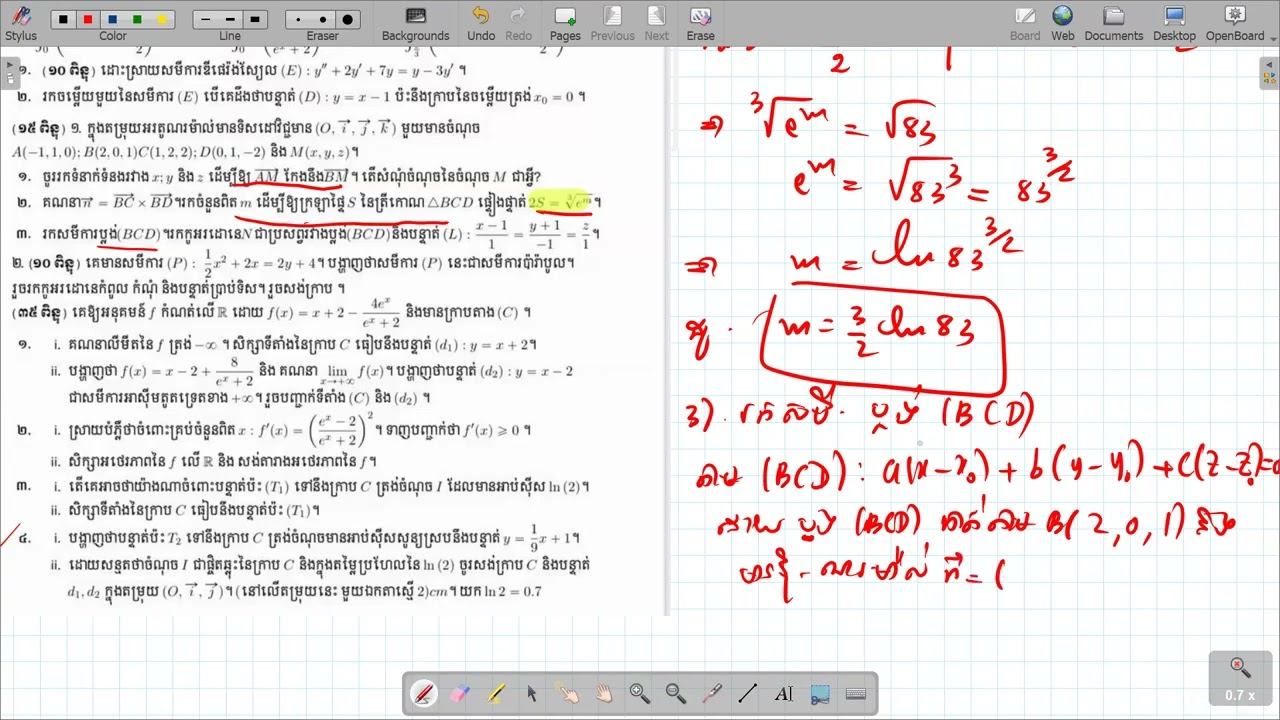
Task: Open the Backgrounds options
Action: pyautogui.click(x=415, y=23)
